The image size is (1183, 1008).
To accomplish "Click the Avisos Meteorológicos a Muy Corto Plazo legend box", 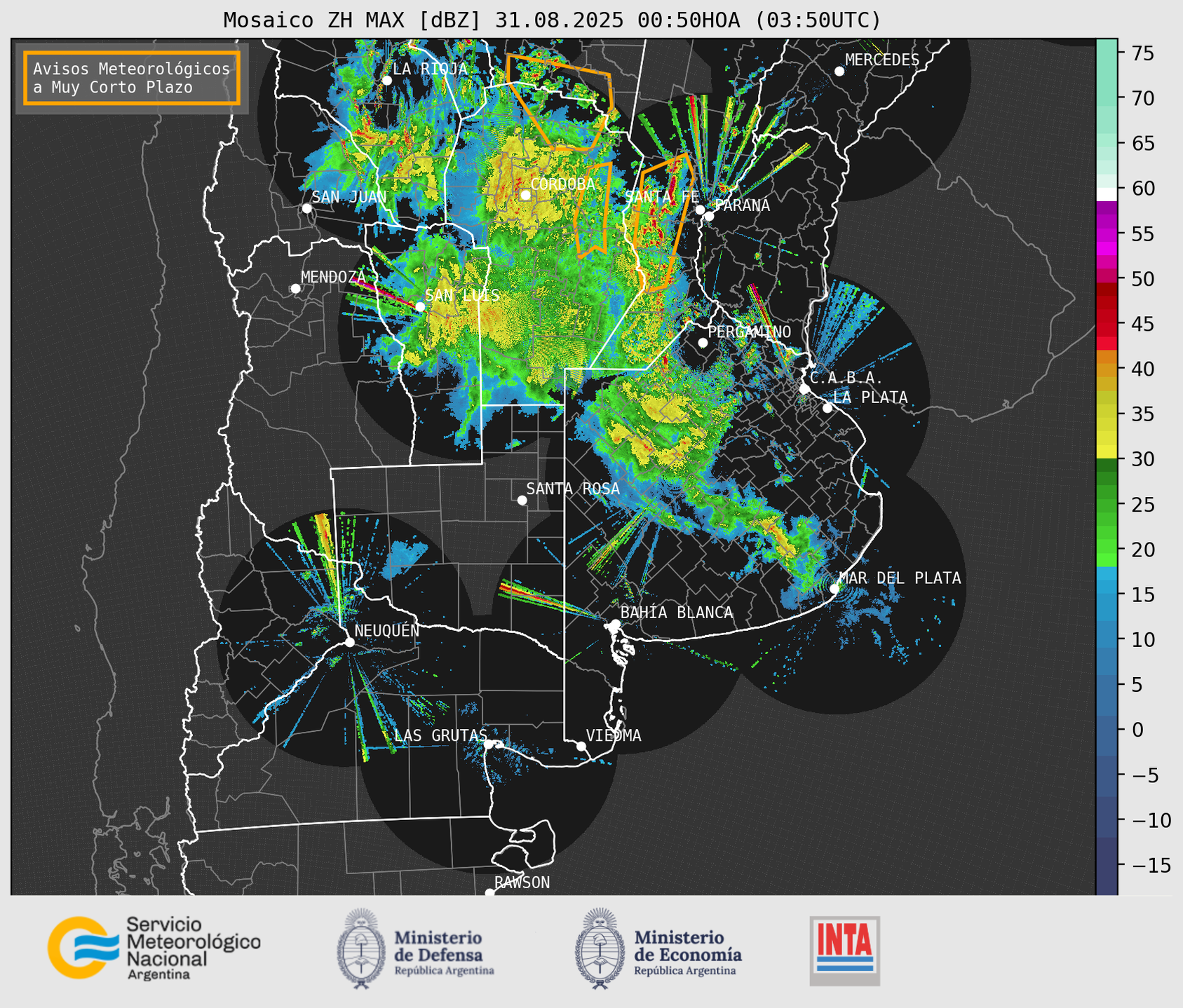I will [132, 78].
